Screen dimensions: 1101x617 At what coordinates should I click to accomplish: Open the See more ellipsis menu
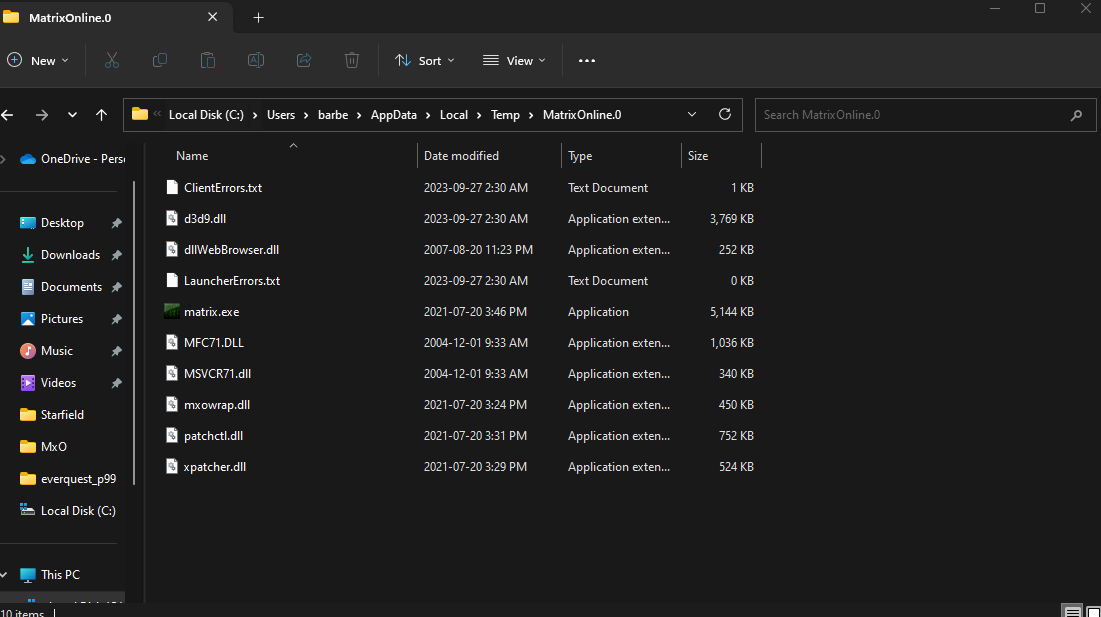(587, 60)
